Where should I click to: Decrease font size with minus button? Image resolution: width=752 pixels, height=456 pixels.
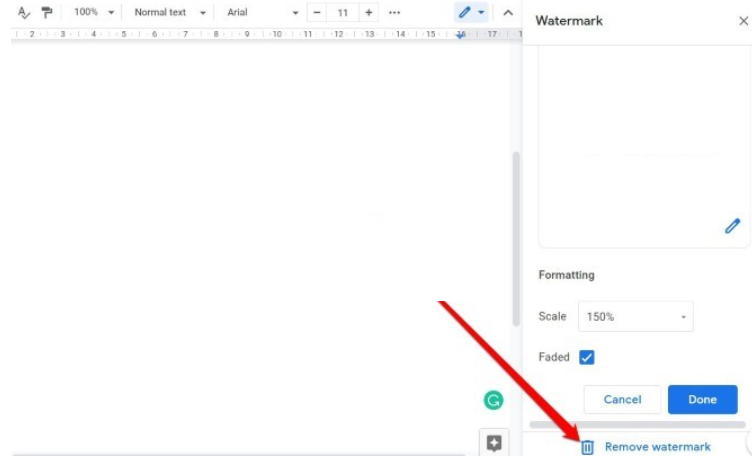tap(317, 13)
